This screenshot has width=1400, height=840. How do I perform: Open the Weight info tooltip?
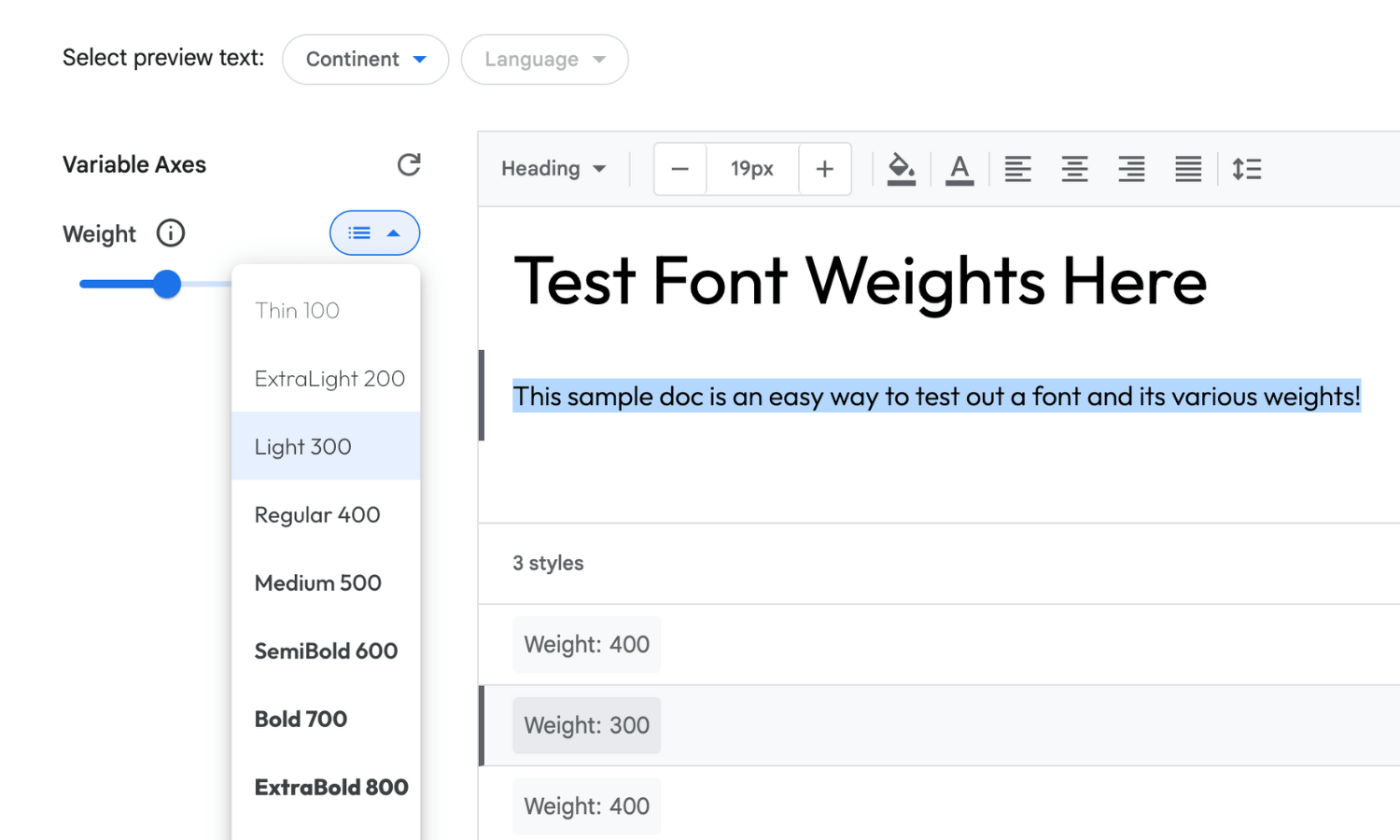pos(170,233)
